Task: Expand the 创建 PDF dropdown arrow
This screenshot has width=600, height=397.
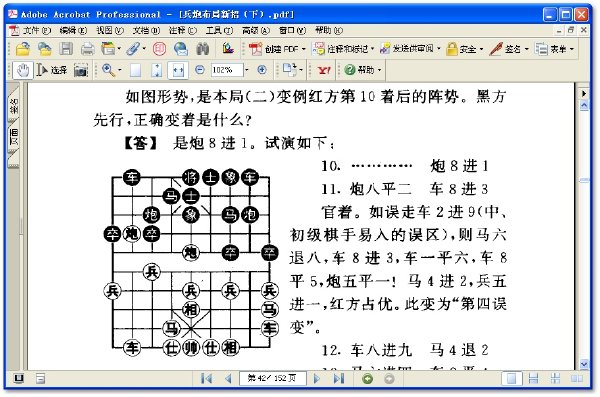Action: 304,49
